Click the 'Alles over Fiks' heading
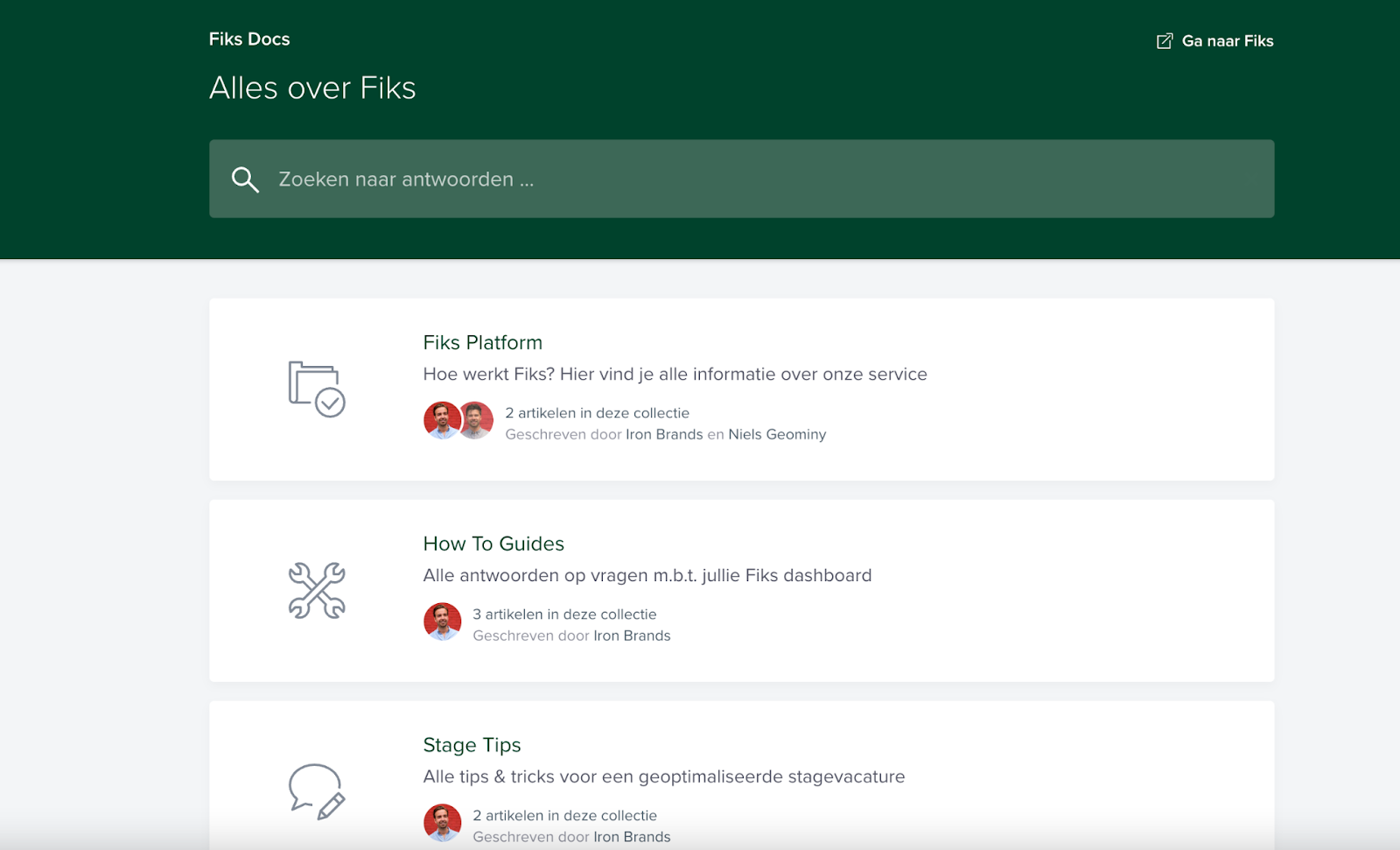 (312, 88)
